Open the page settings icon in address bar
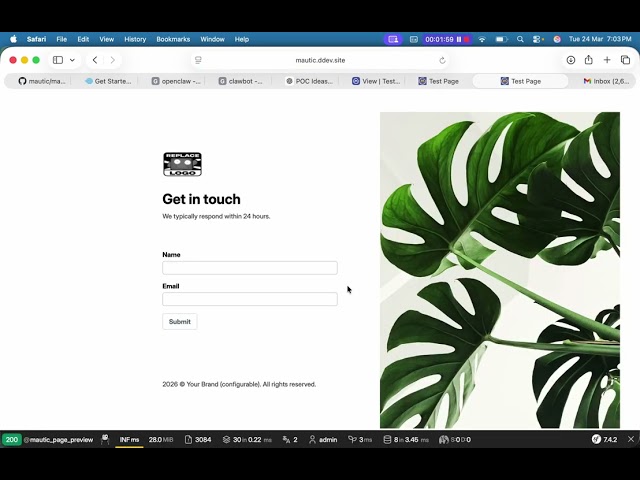640x480 pixels. click(198, 60)
